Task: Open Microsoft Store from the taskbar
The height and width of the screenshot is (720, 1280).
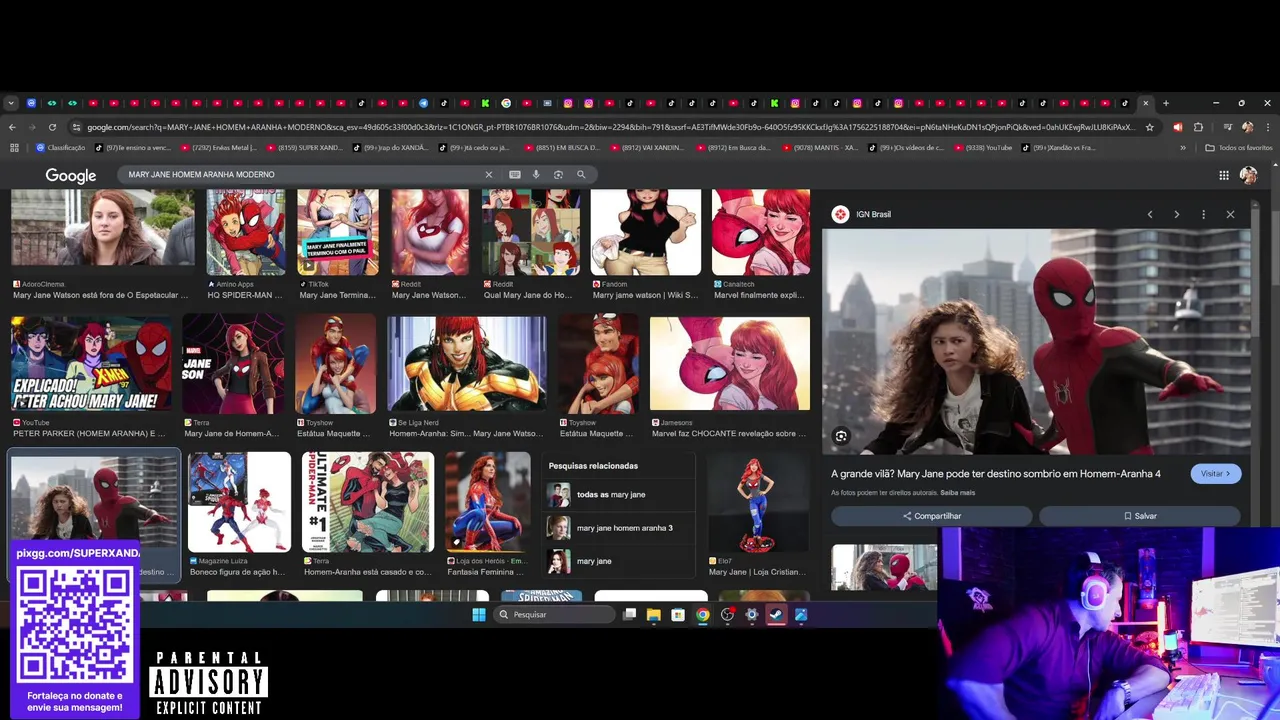Action: (x=678, y=615)
